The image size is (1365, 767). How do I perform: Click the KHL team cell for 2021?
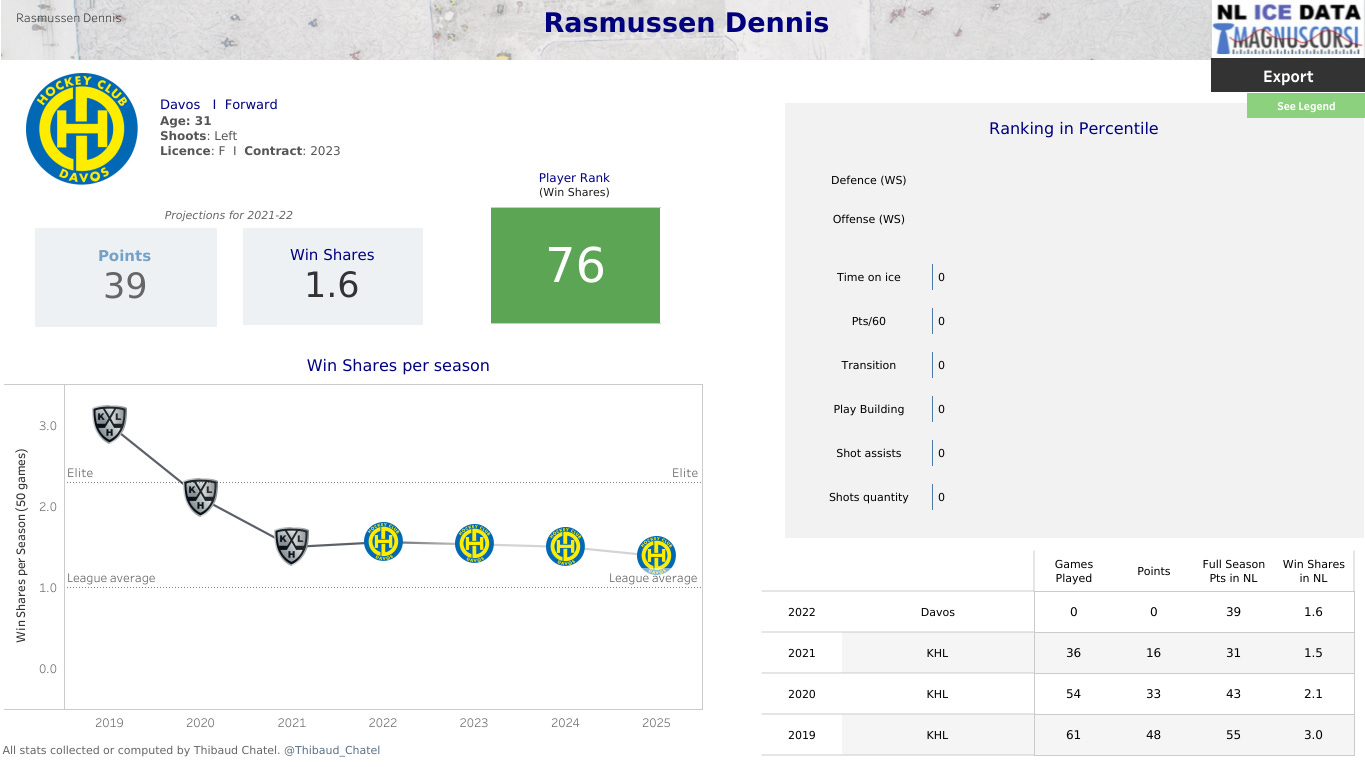point(938,653)
